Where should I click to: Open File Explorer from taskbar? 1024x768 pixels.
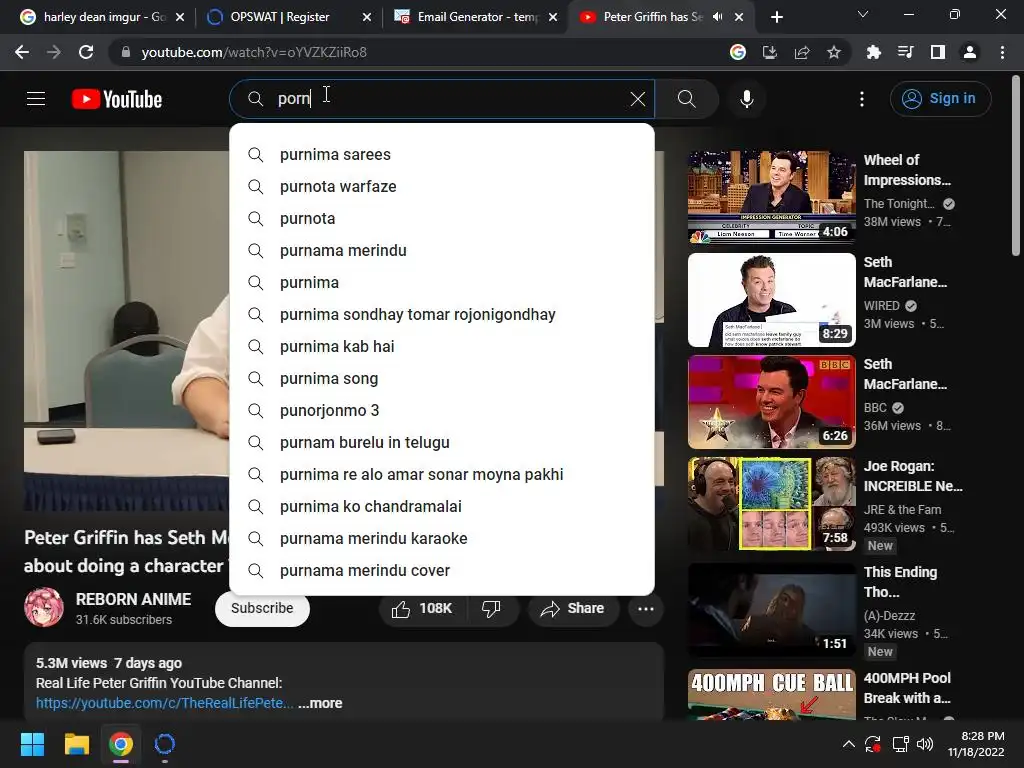click(x=76, y=744)
